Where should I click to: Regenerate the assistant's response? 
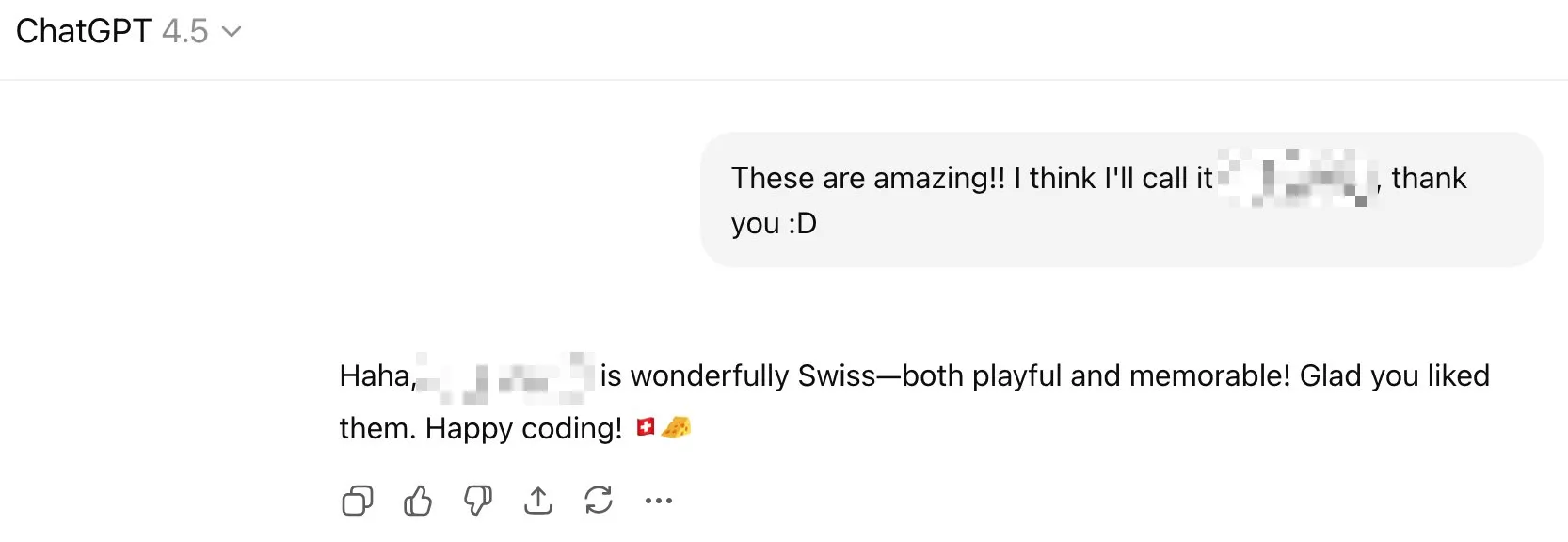pyautogui.click(x=599, y=501)
